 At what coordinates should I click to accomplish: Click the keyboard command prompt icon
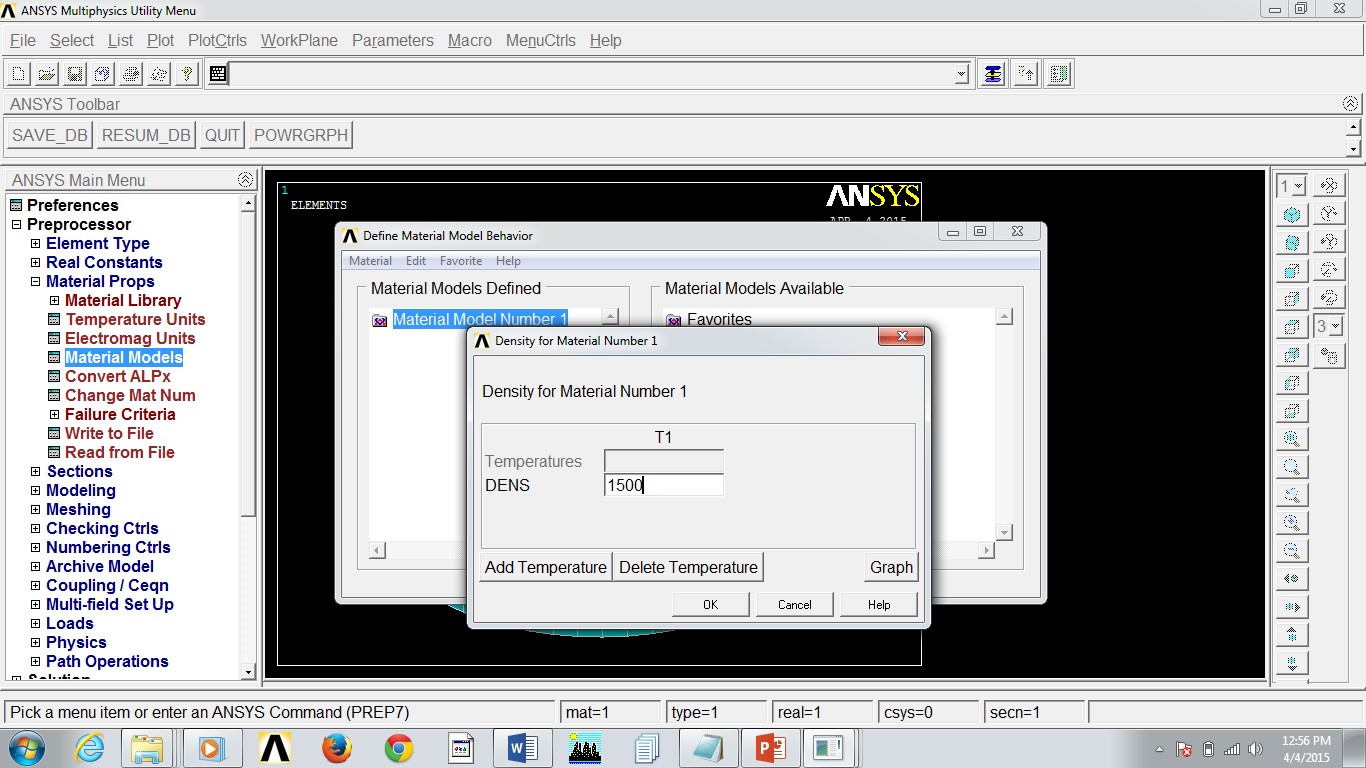click(x=218, y=74)
